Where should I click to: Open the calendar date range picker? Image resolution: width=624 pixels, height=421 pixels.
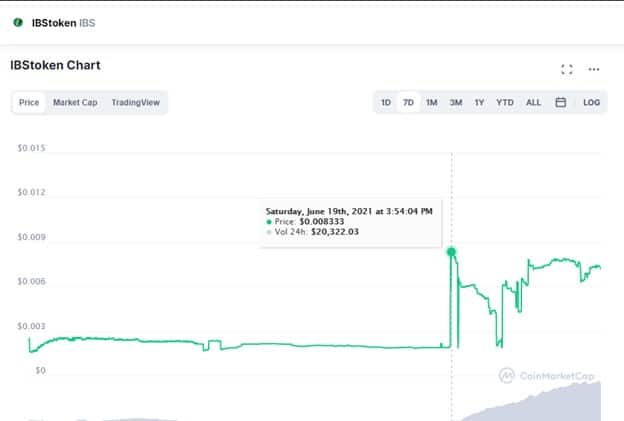(x=560, y=102)
